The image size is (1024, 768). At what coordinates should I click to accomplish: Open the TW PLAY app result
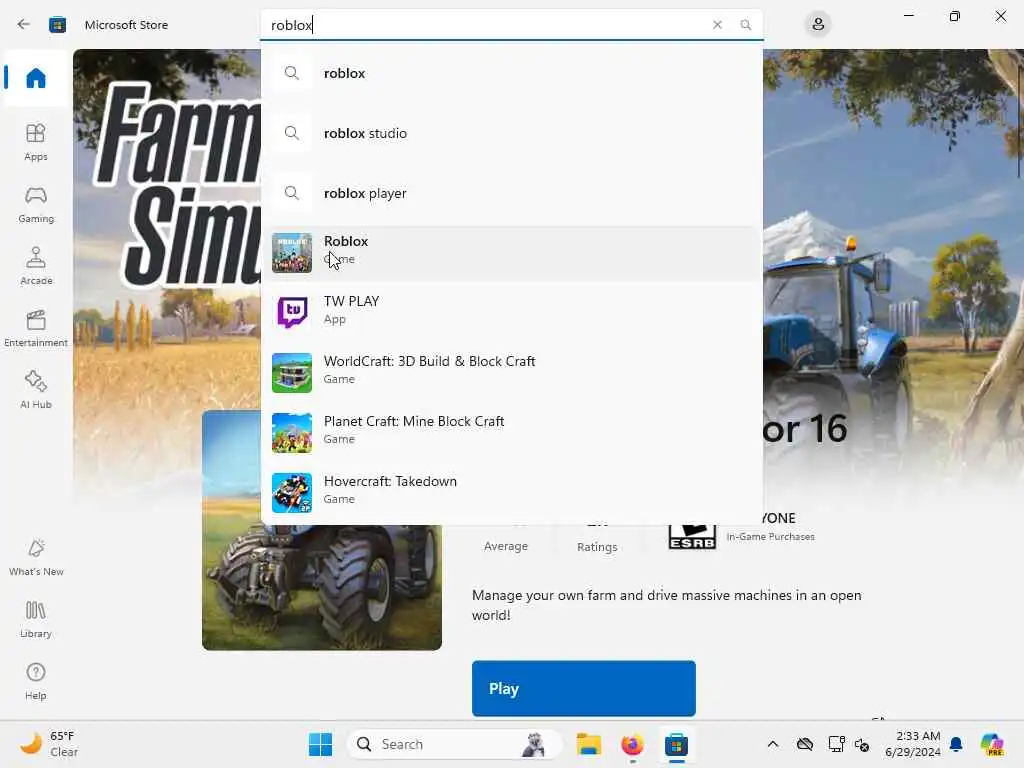coord(511,312)
